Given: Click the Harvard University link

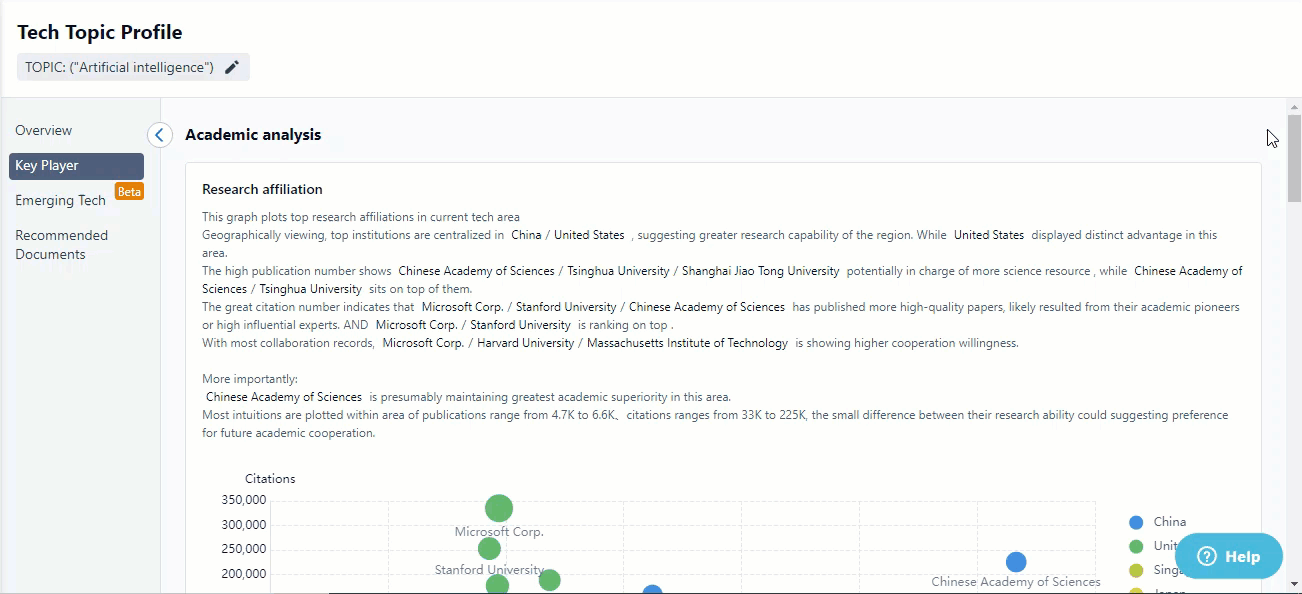Looking at the screenshot, I should point(525,343).
